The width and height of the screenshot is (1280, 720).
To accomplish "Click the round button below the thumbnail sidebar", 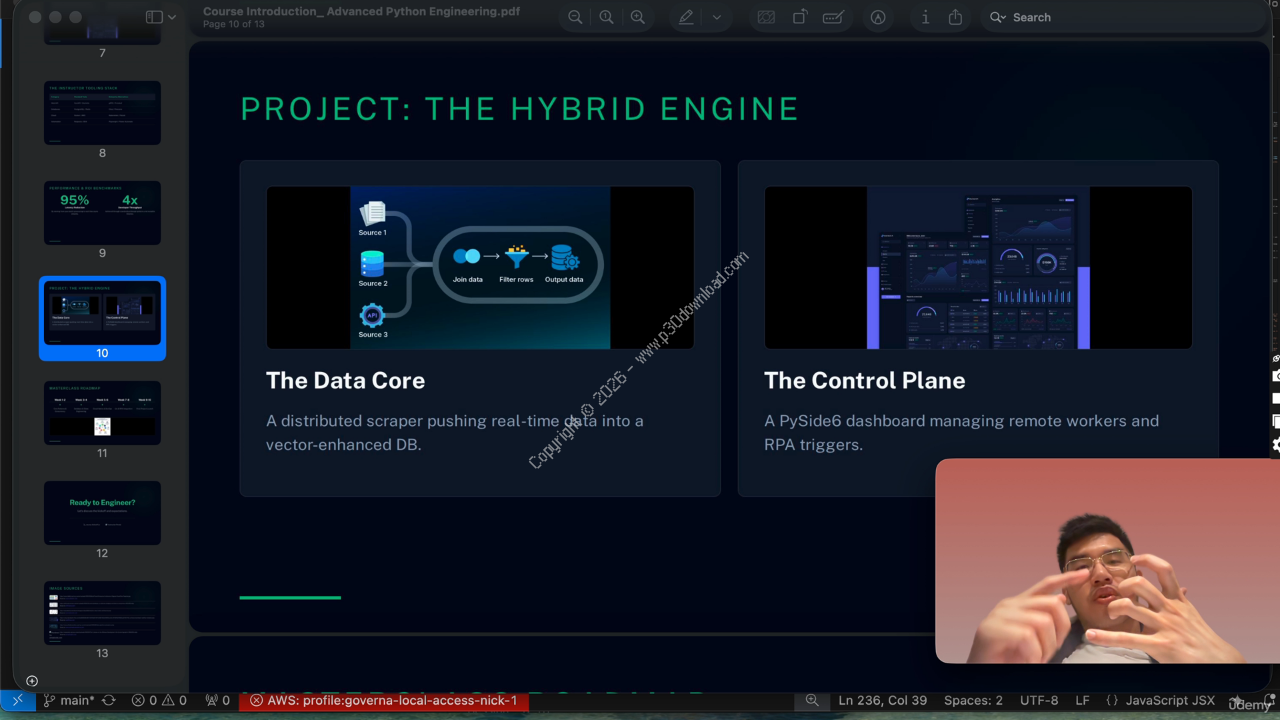I will tap(32, 681).
